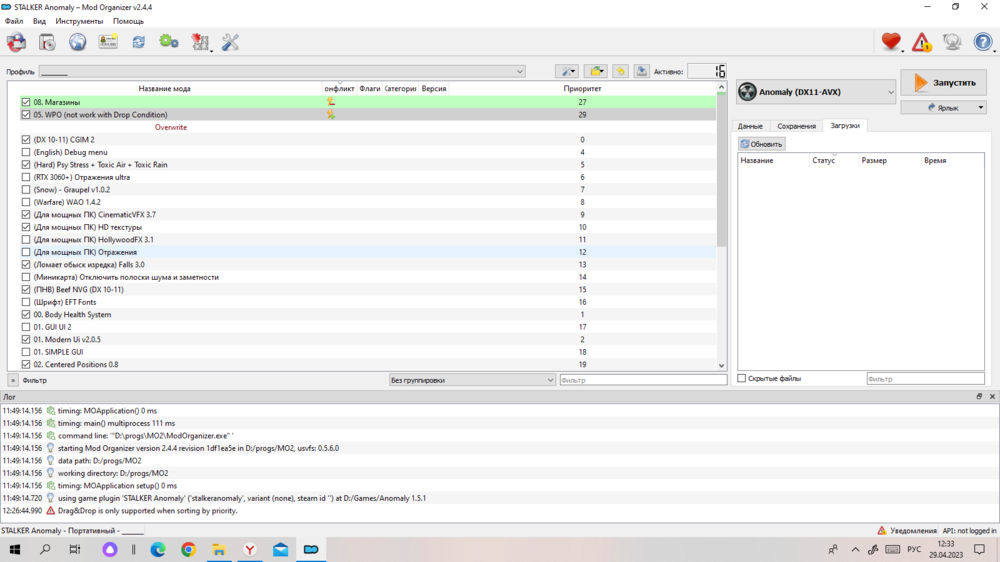Uncheck the 05. WPO mod checkbox
This screenshot has width=1000, height=562.
26,115
